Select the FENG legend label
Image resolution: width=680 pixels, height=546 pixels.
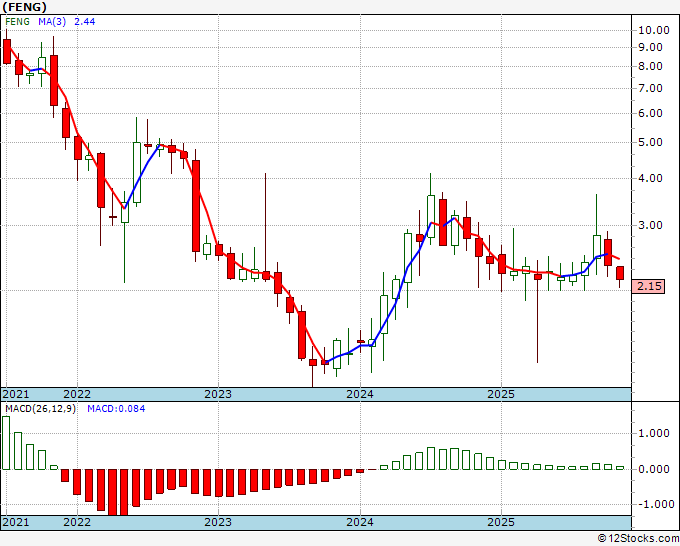pyautogui.click(x=17, y=22)
